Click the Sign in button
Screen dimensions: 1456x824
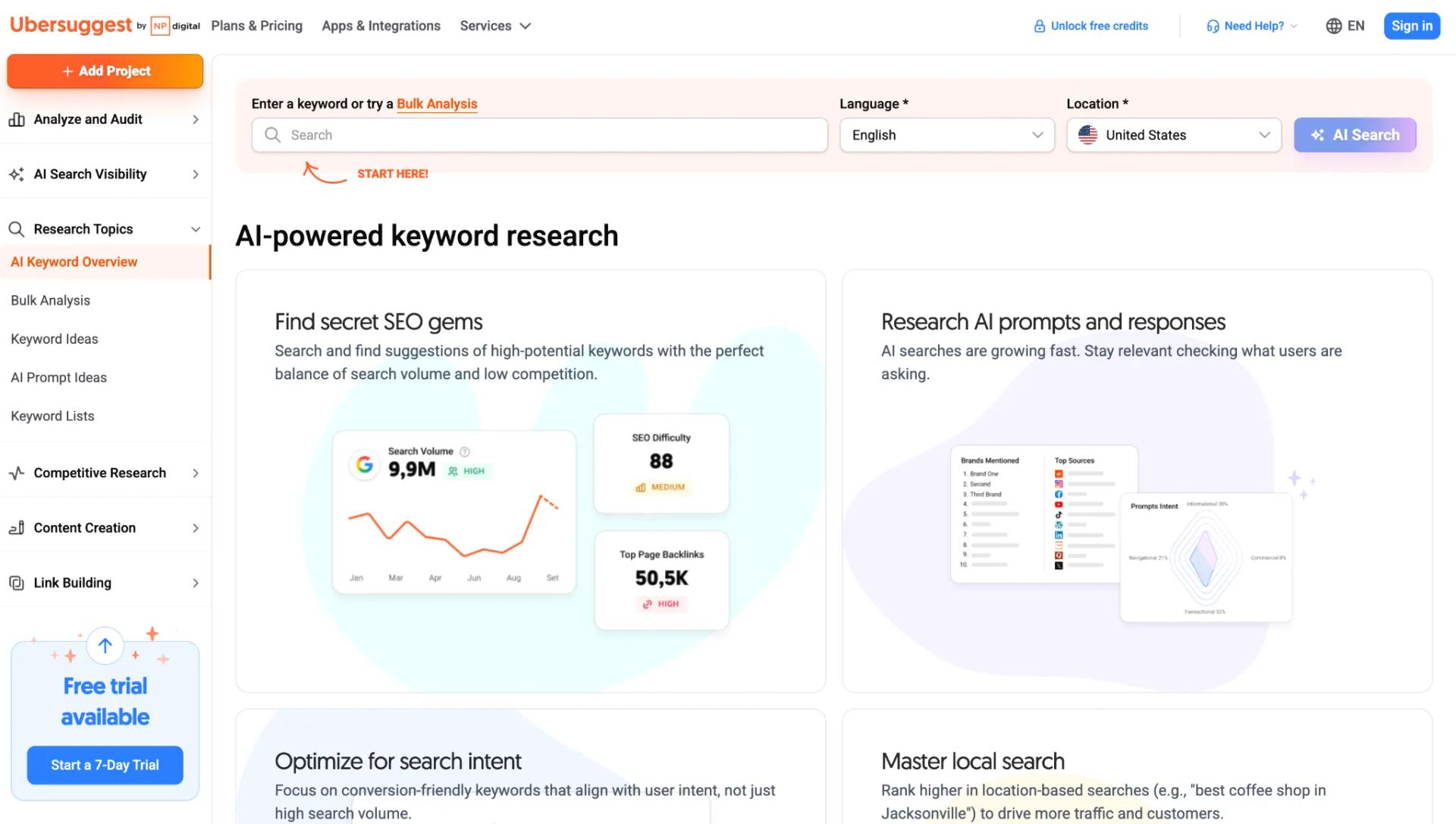pos(1411,26)
